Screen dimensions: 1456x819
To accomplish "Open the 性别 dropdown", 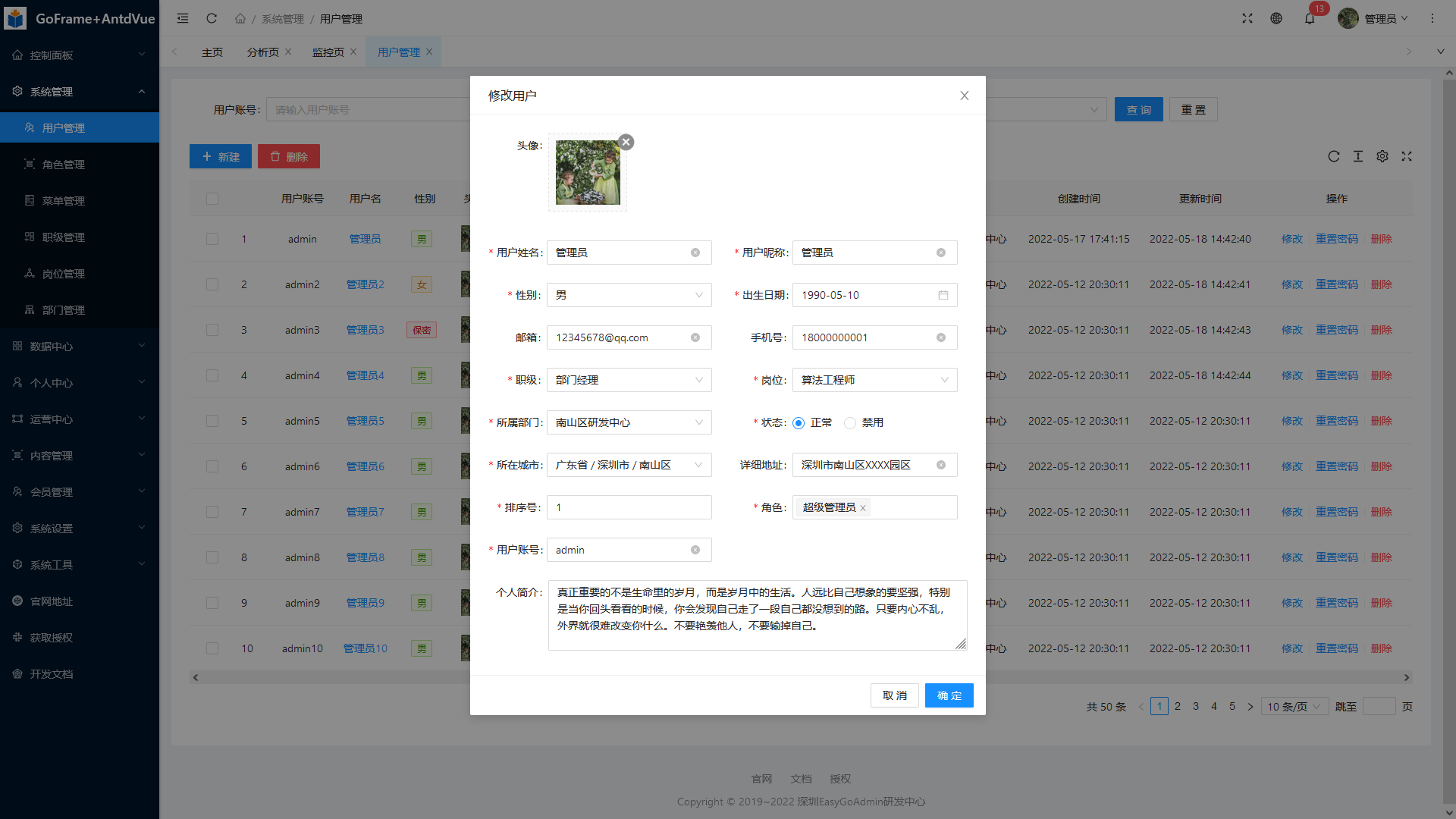I will (x=629, y=295).
